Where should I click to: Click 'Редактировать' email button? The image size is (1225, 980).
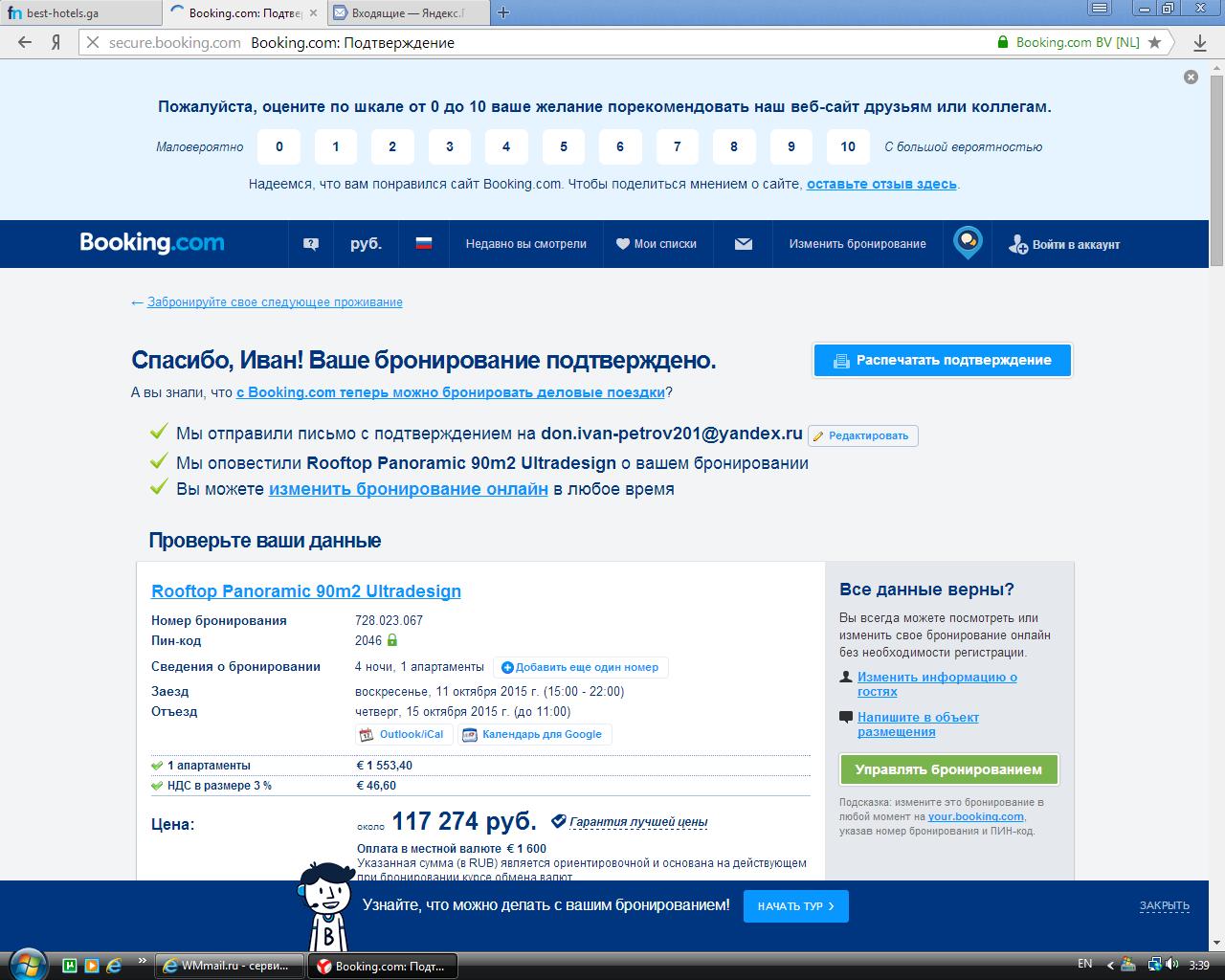pos(863,435)
